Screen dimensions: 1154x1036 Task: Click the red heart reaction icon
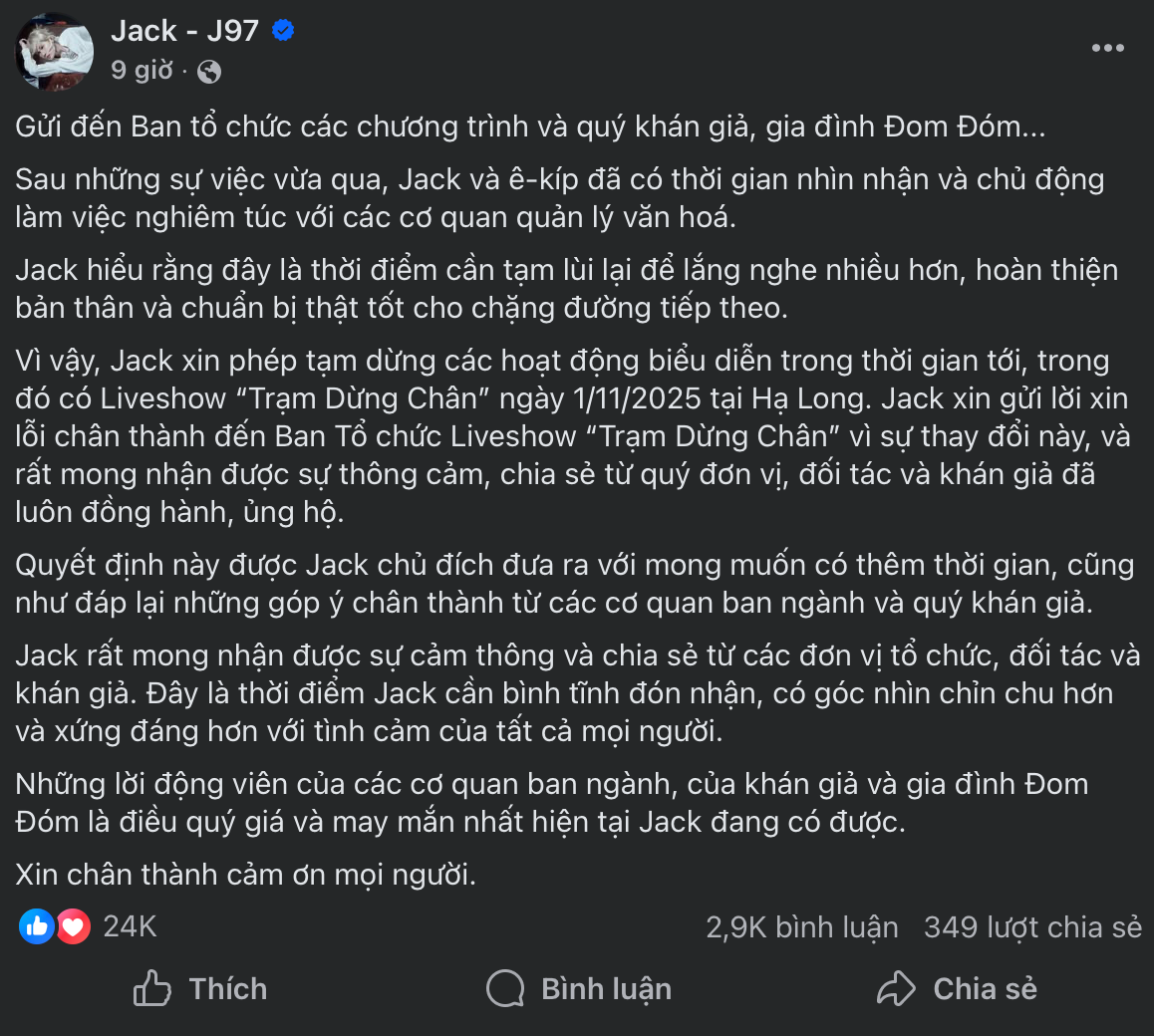point(73,926)
